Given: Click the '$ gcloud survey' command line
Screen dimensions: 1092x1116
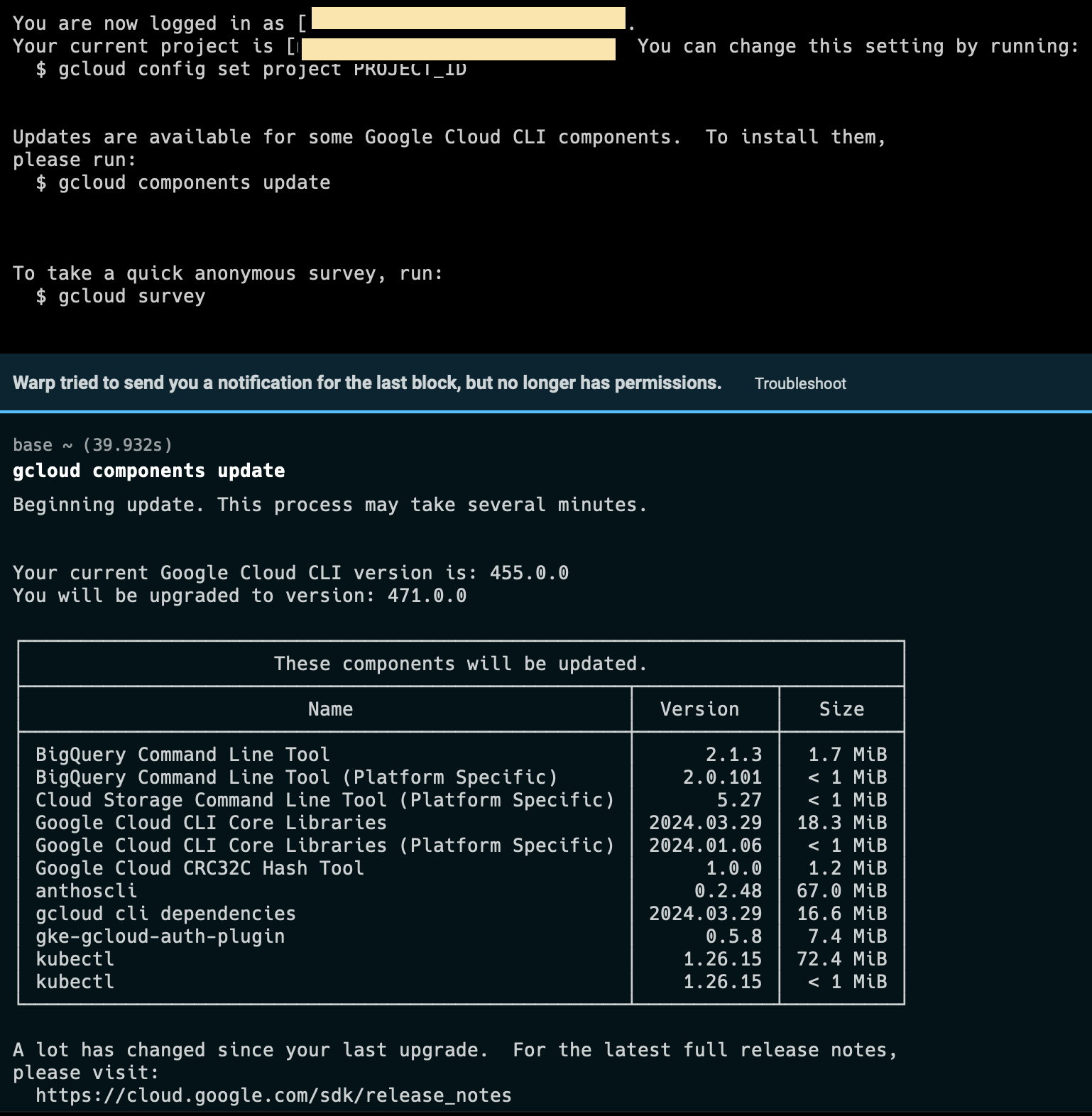Looking at the screenshot, I should (x=121, y=297).
